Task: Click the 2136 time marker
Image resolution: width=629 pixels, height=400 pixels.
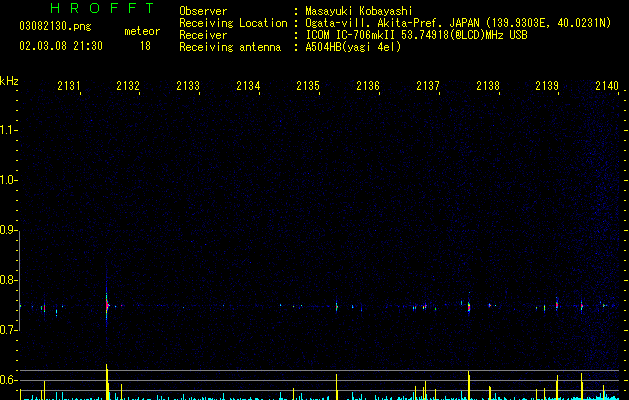Action: point(368,85)
